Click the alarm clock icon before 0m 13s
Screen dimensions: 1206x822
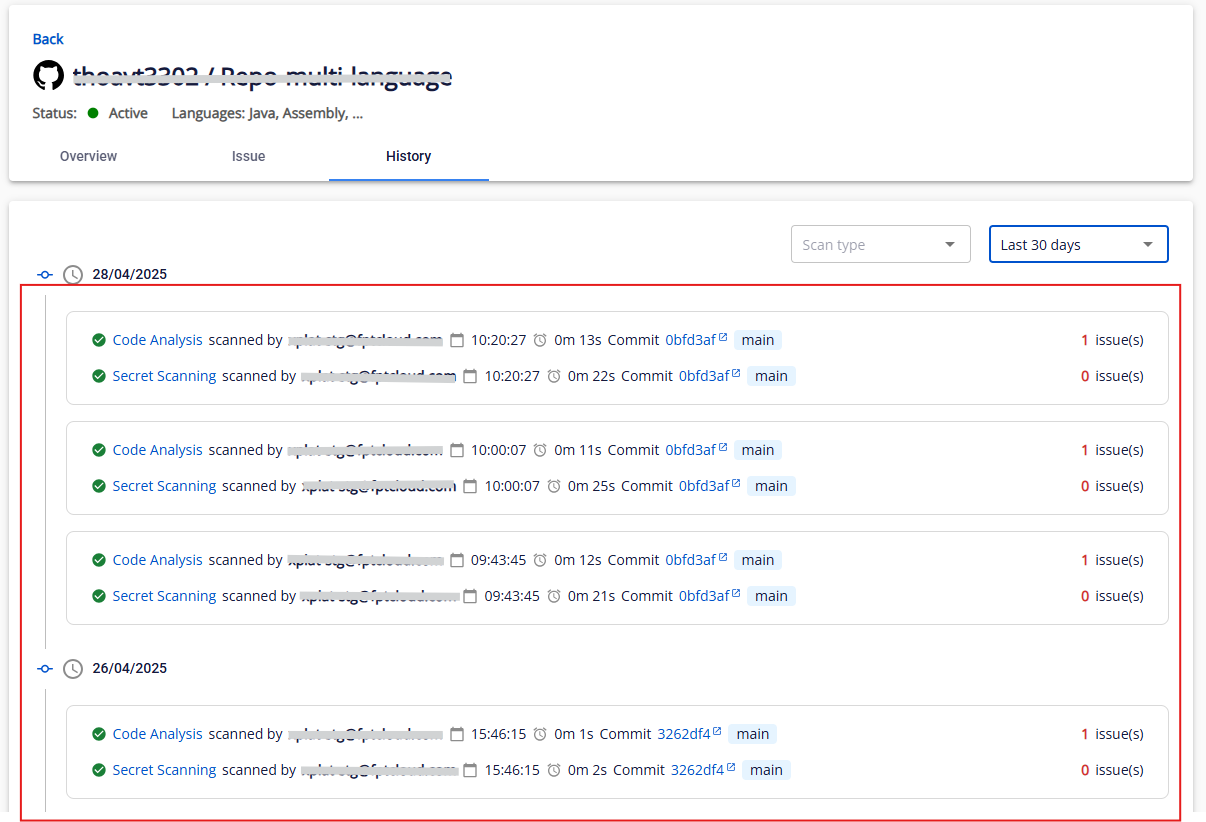click(x=540, y=340)
